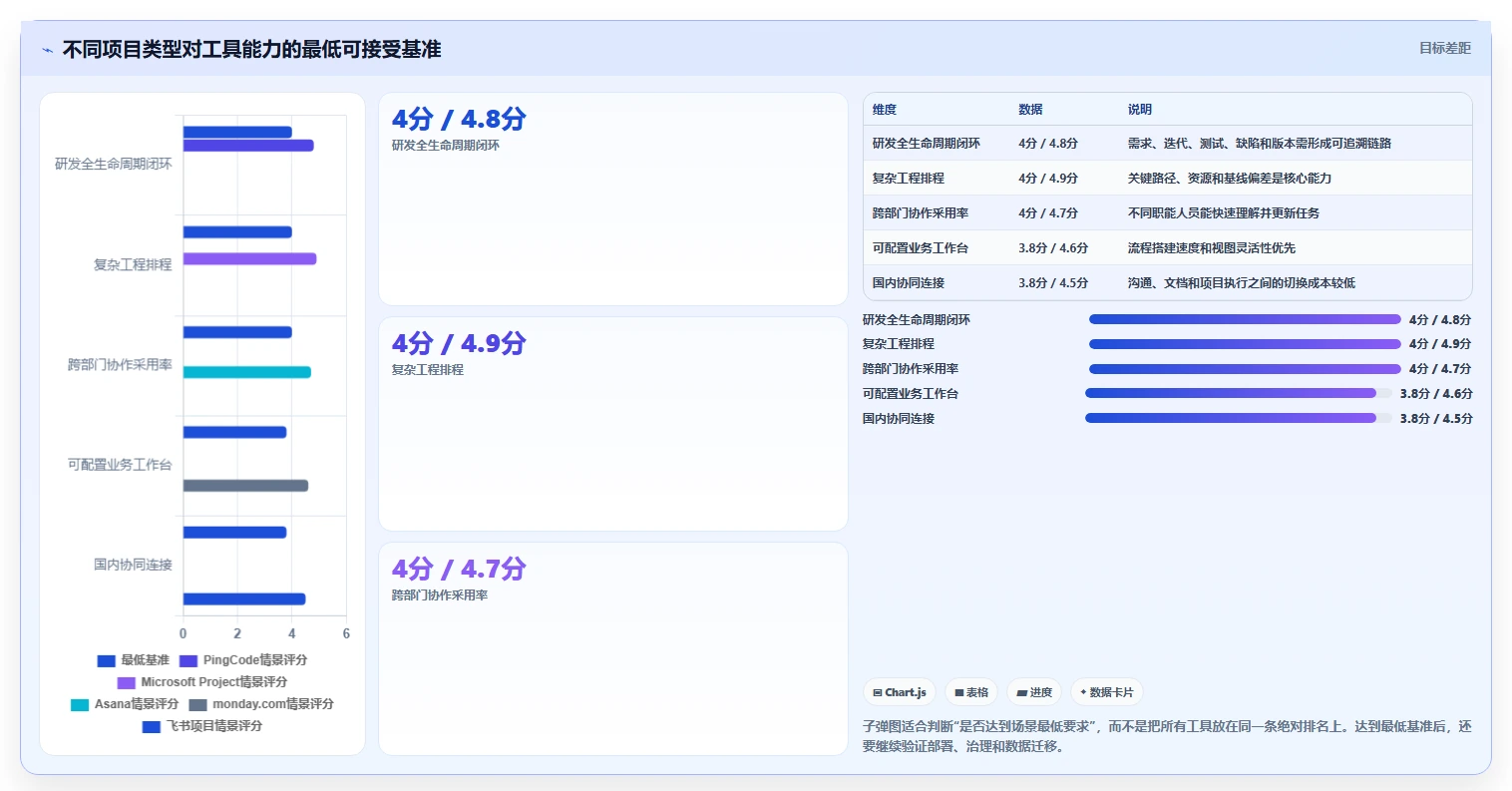Click the 目标差距 label in header
The width and height of the screenshot is (1512, 791).
pos(1445,48)
